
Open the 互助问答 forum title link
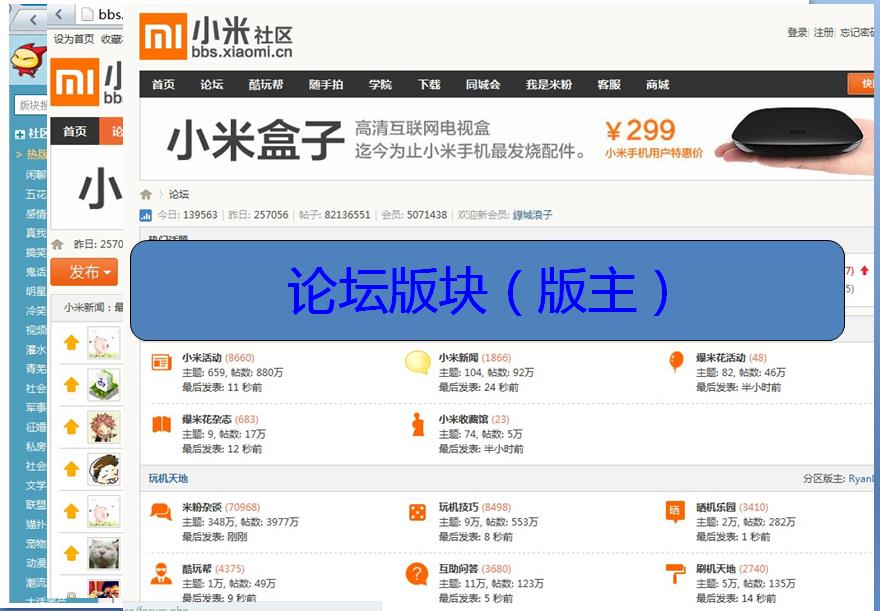click(x=459, y=569)
